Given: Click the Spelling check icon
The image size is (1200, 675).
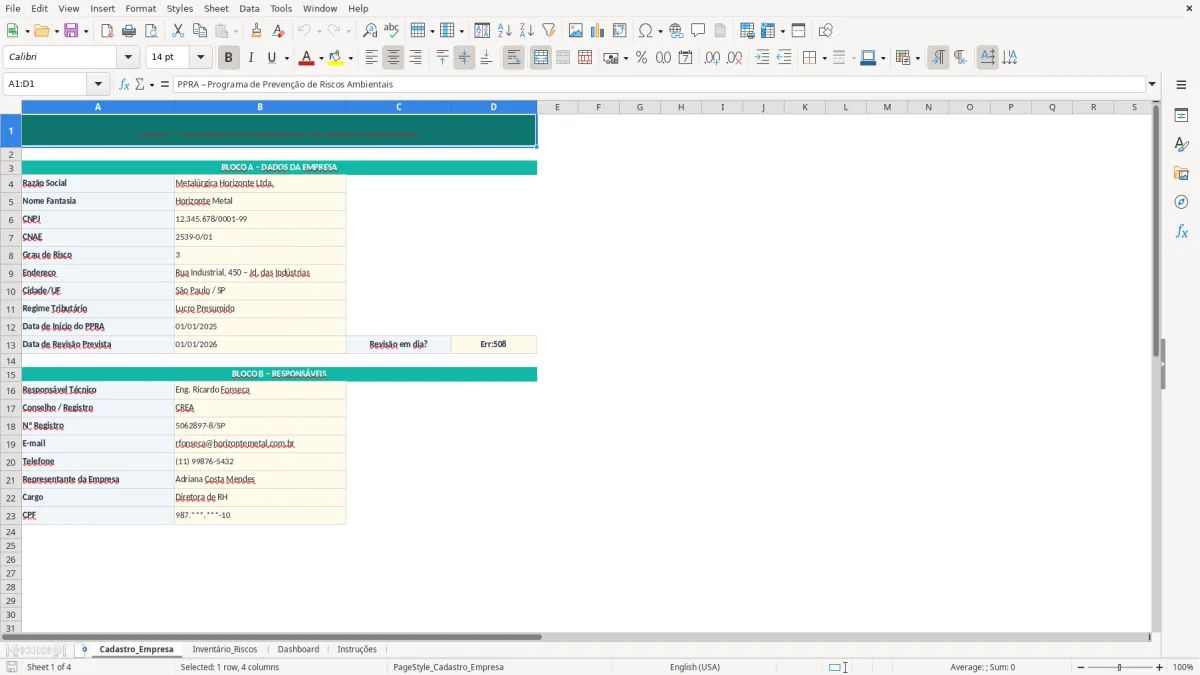Looking at the screenshot, I should coord(392,31).
